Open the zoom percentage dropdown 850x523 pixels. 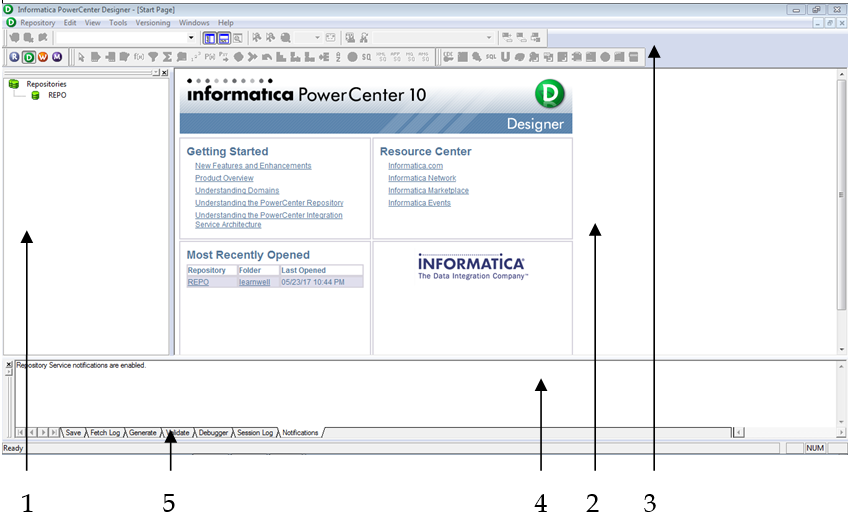click(x=318, y=37)
